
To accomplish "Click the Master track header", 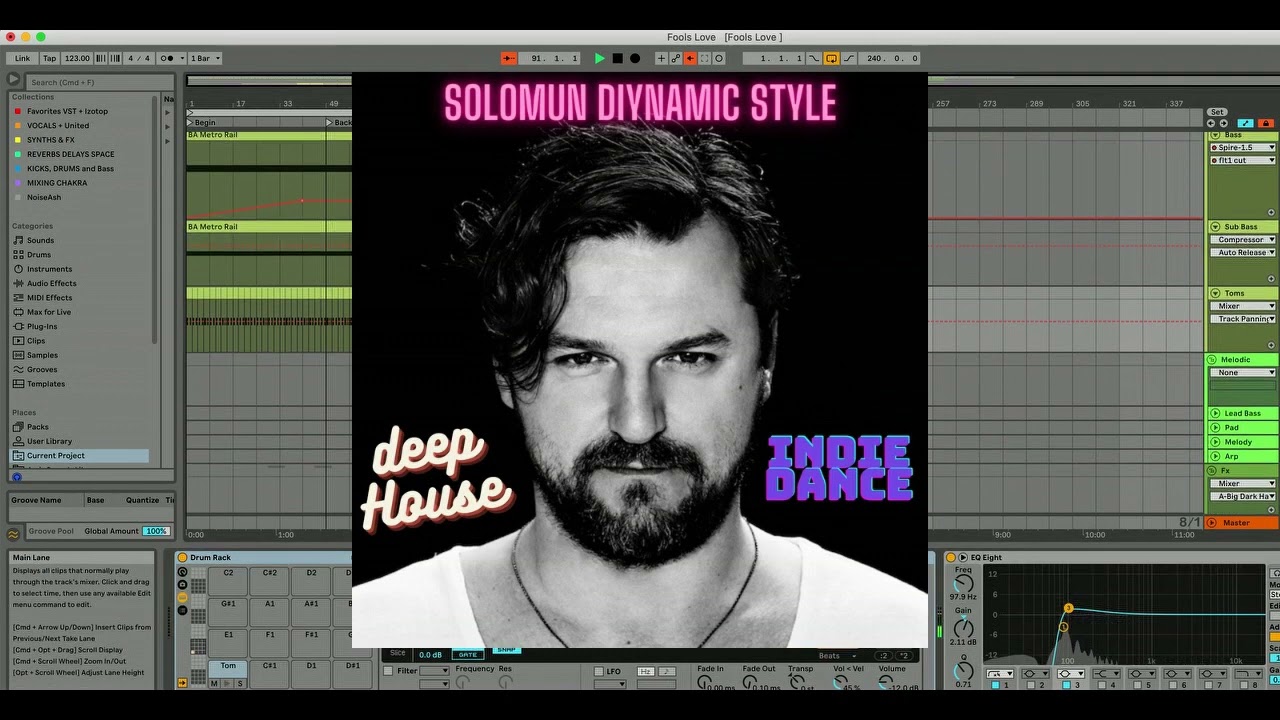I will (x=1242, y=523).
